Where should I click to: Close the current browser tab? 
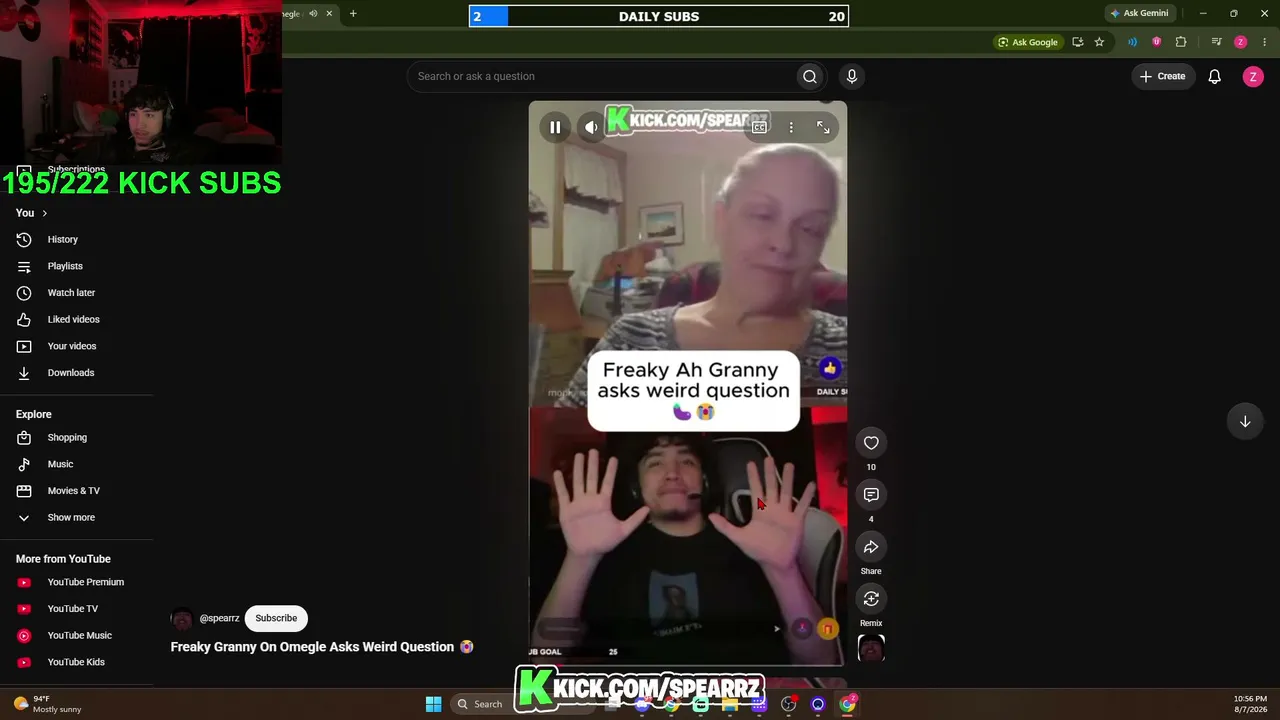coord(329,13)
